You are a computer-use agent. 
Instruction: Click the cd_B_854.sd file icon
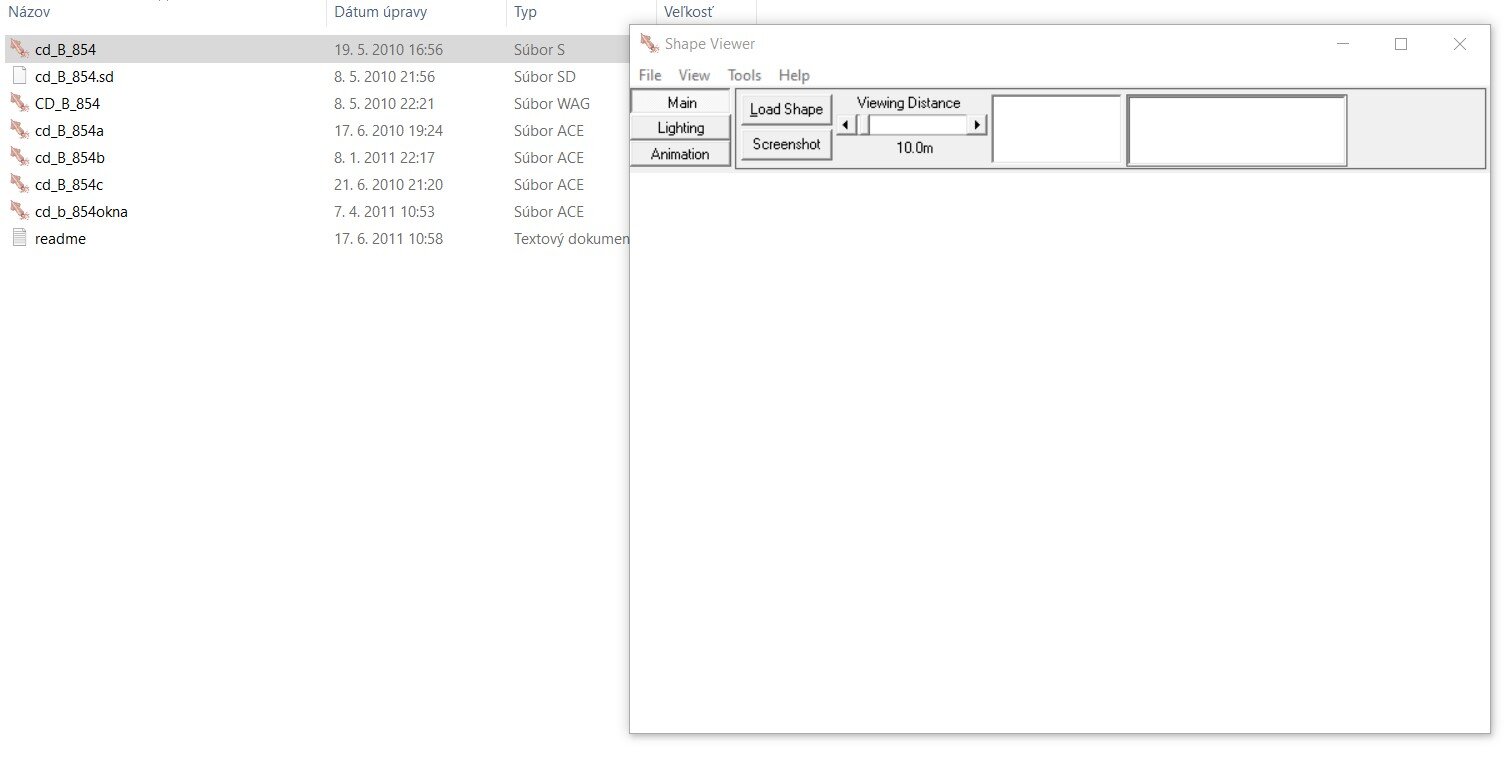[x=18, y=75]
